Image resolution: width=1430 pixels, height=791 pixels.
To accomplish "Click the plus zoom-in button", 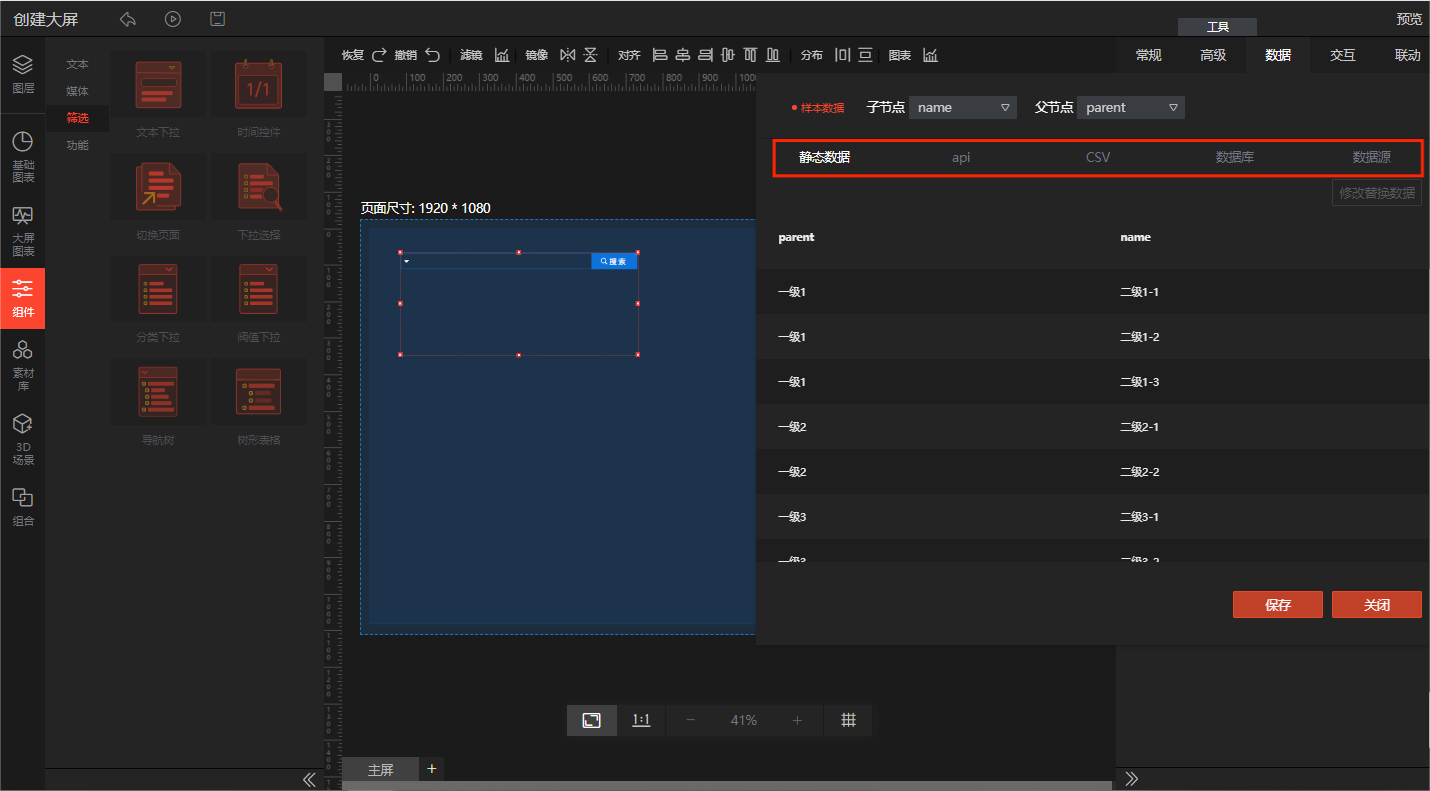I will [797, 720].
